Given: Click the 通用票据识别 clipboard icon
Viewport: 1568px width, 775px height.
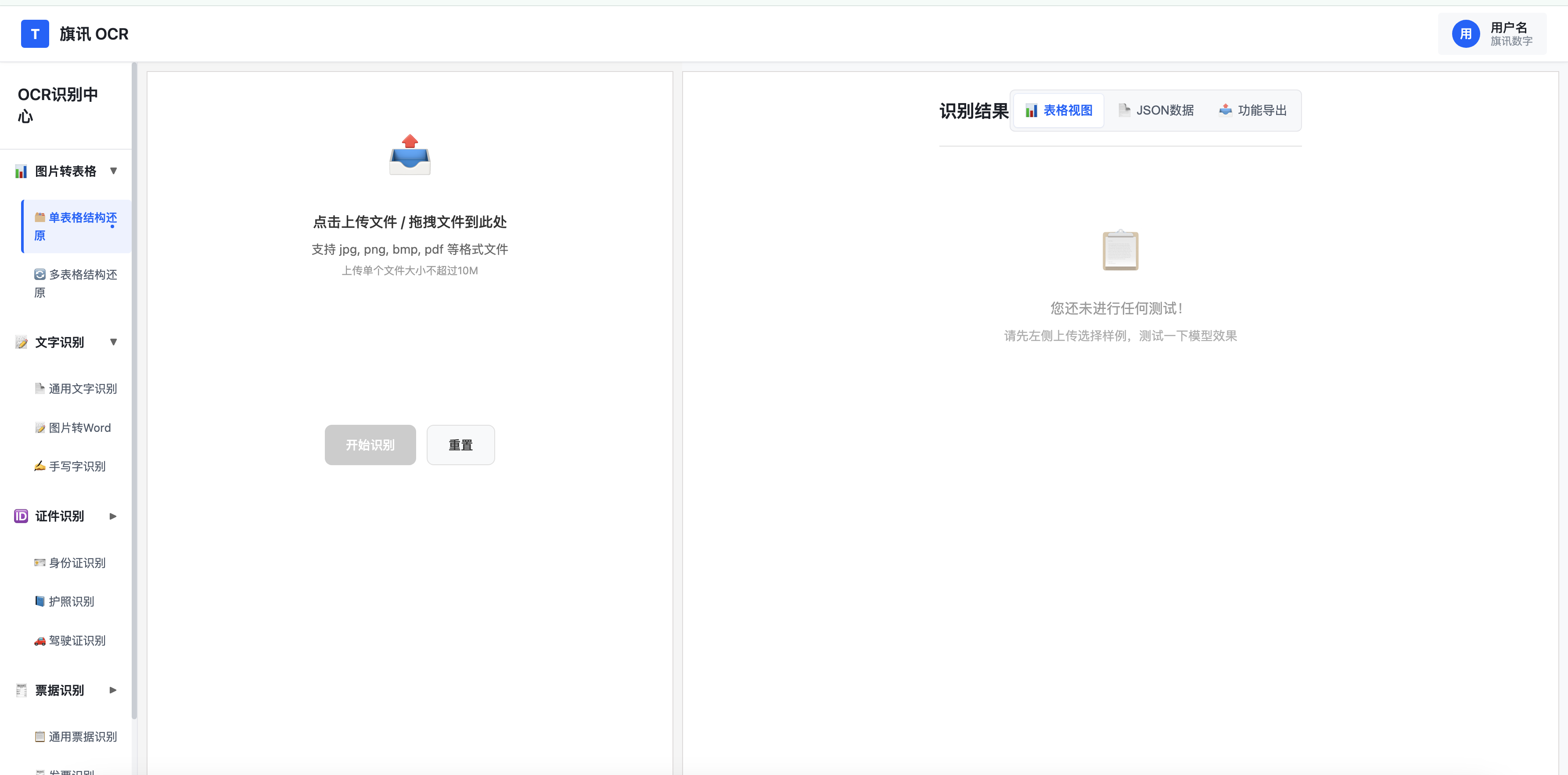Looking at the screenshot, I should point(40,737).
